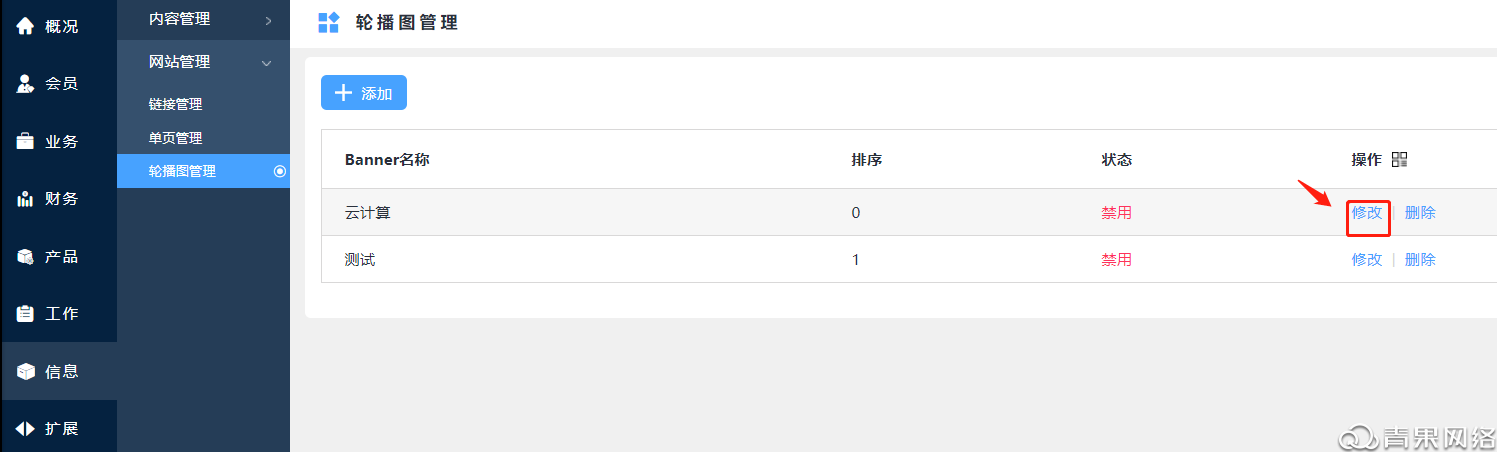
Task: Open the 信息 info box icon
Action: [x=25, y=372]
